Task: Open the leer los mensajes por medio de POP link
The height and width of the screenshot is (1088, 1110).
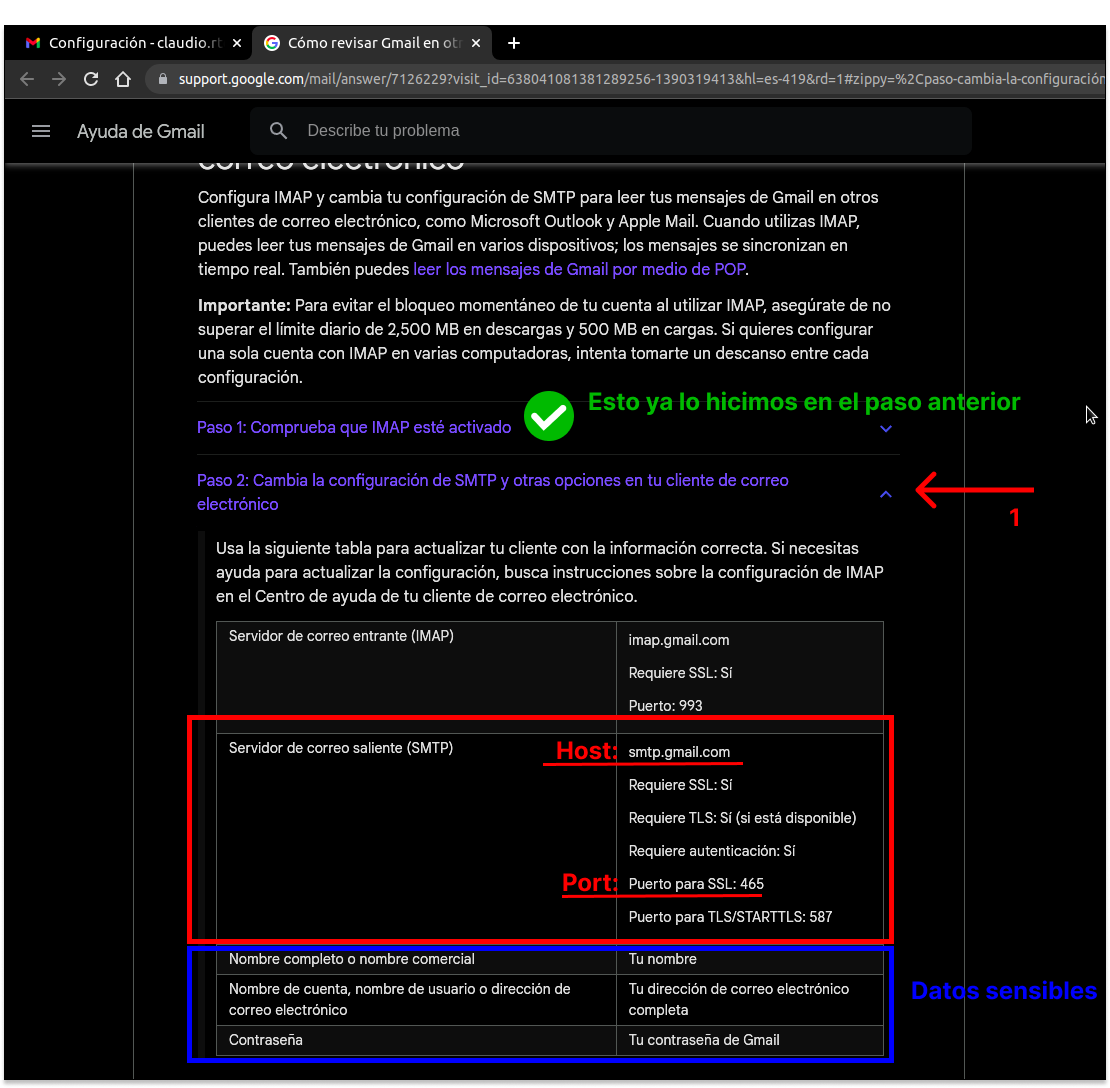Action: [x=580, y=269]
